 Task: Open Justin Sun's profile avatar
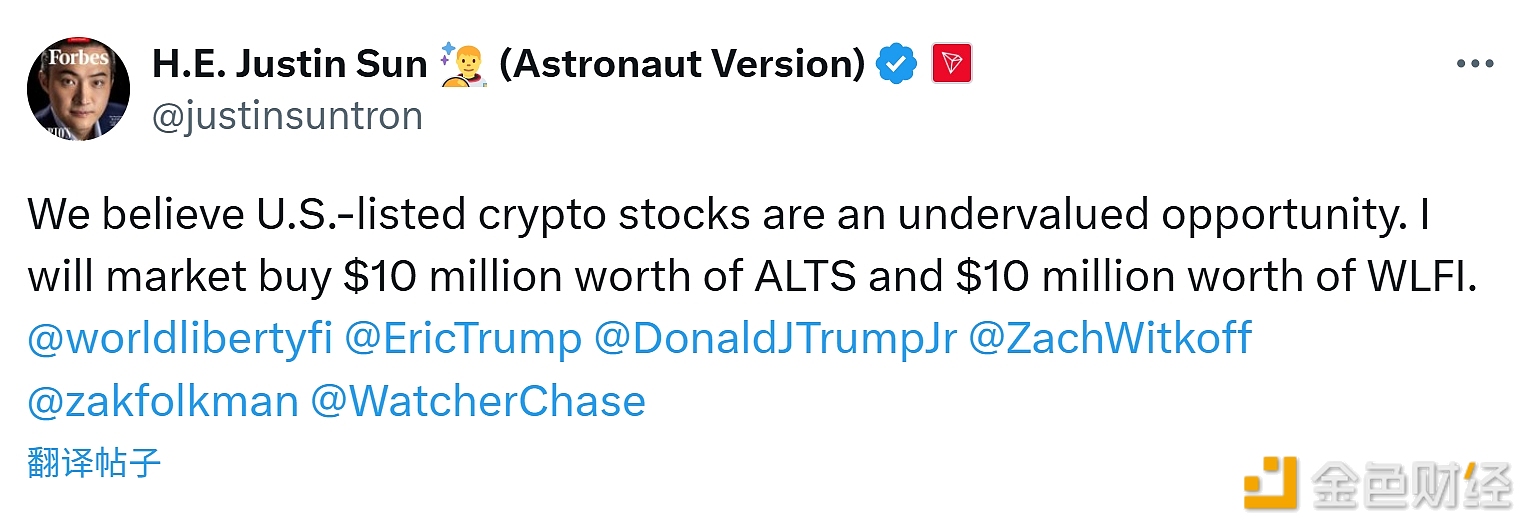[x=78, y=89]
